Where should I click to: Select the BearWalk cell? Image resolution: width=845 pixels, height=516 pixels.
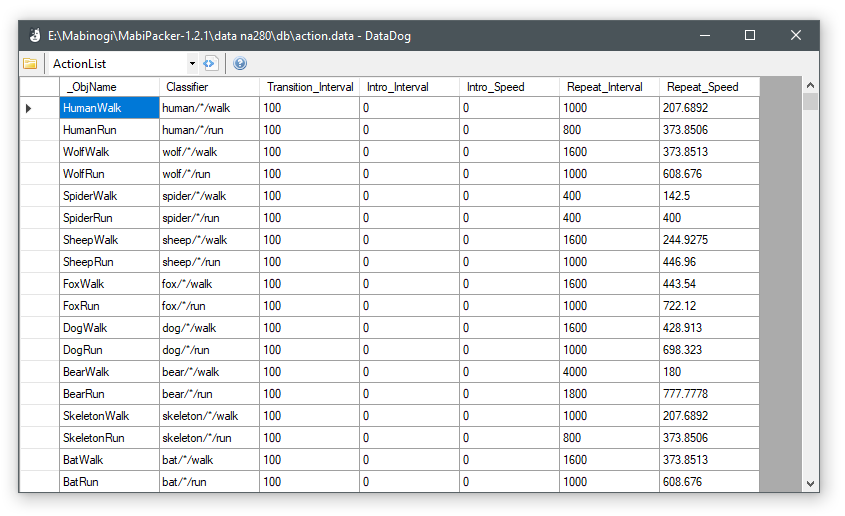pyautogui.click(x=109, y=372)
